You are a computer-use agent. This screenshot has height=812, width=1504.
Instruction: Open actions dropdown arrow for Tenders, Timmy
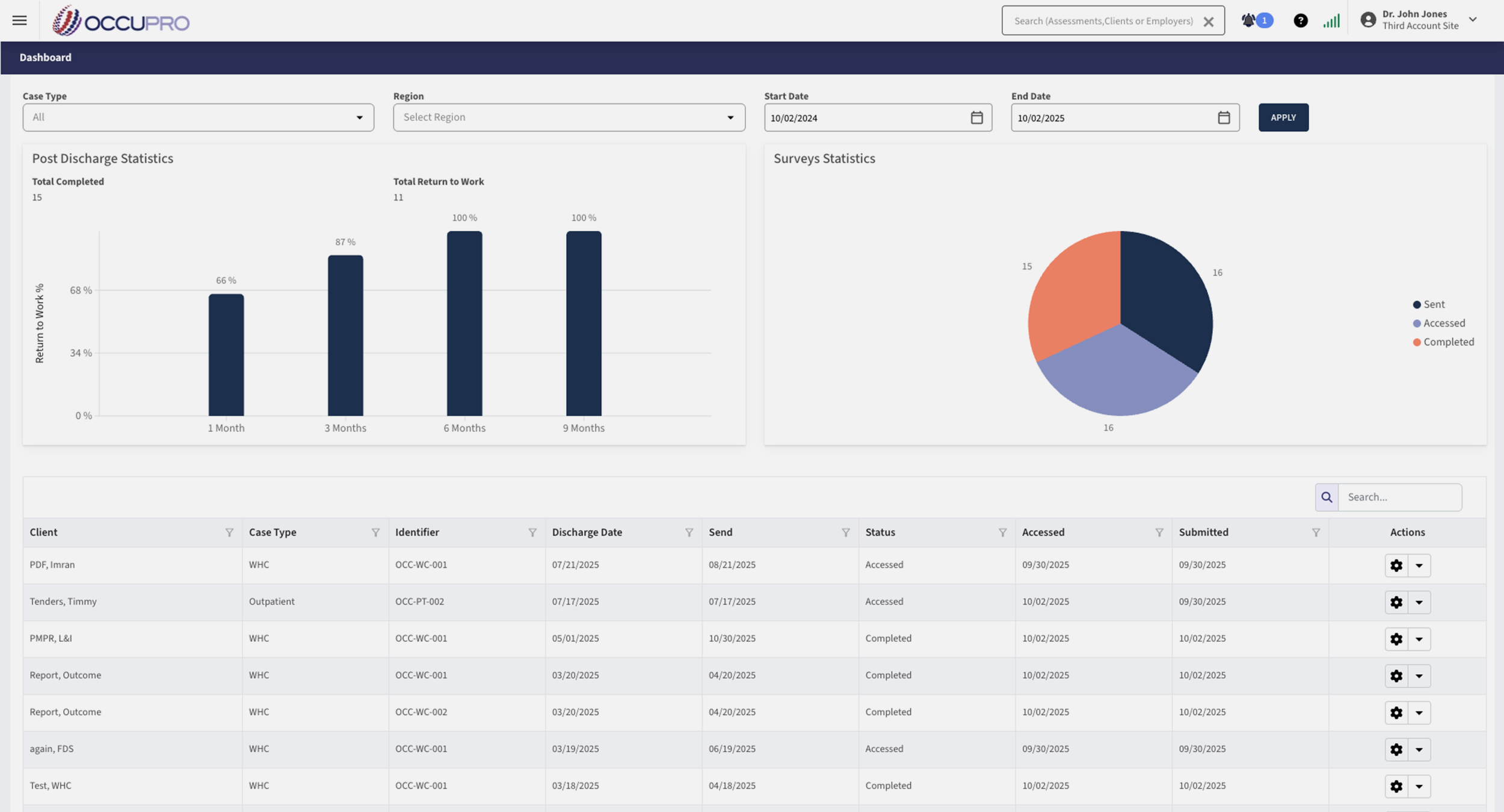[1419, 602]
